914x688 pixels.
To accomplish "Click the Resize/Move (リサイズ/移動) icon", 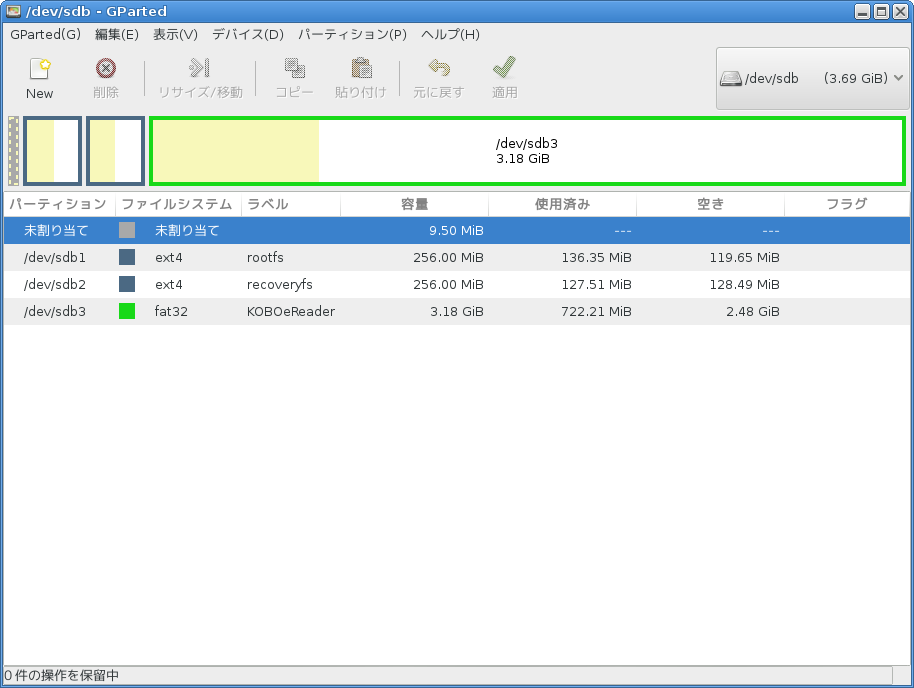I will click(200, 70).
